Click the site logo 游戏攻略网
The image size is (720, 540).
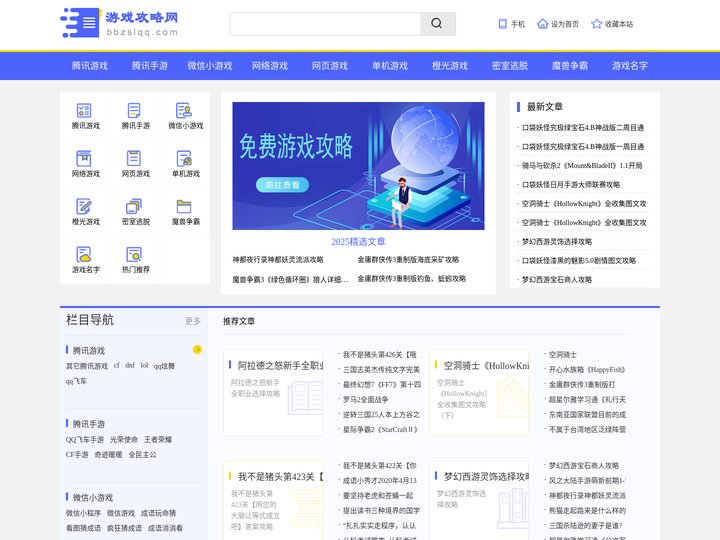coord(119,23)
